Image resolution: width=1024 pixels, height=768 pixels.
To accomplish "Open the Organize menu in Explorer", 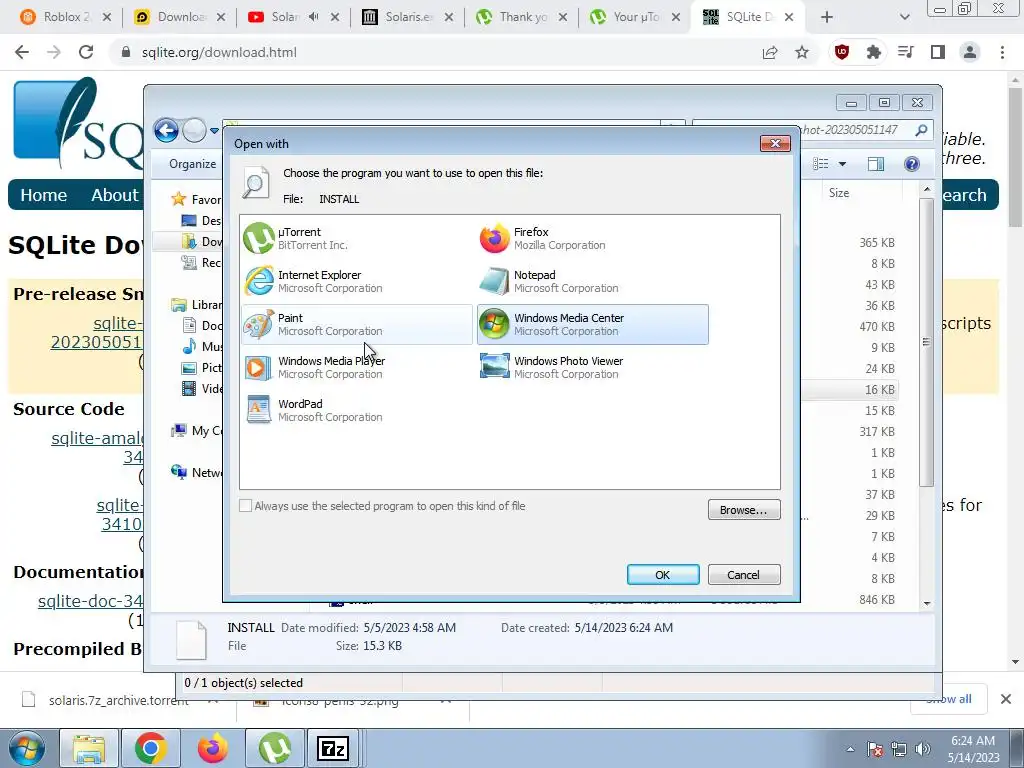I will coord(192,164).
